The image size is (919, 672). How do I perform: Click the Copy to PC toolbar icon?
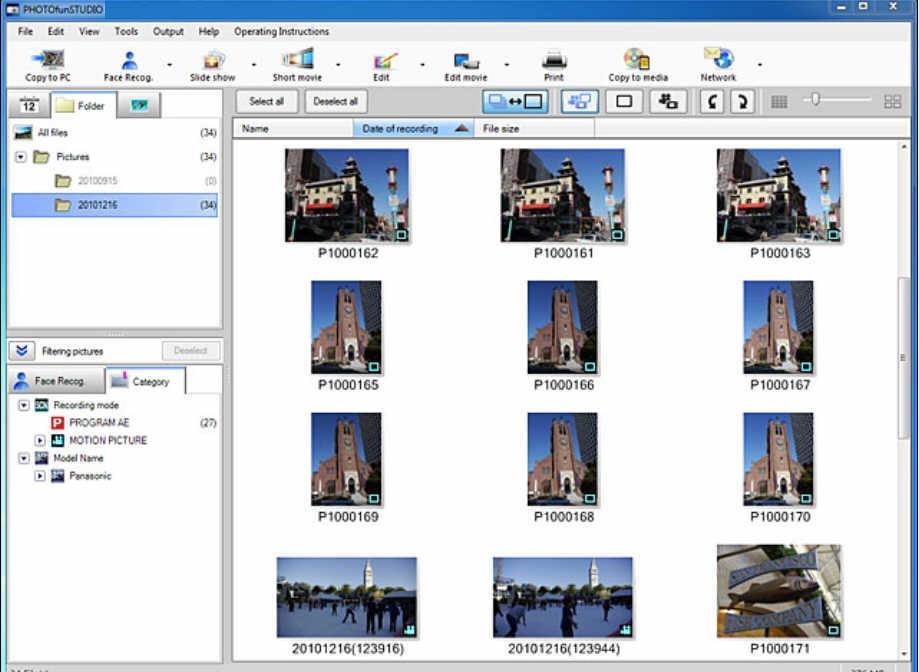point(47,65)
